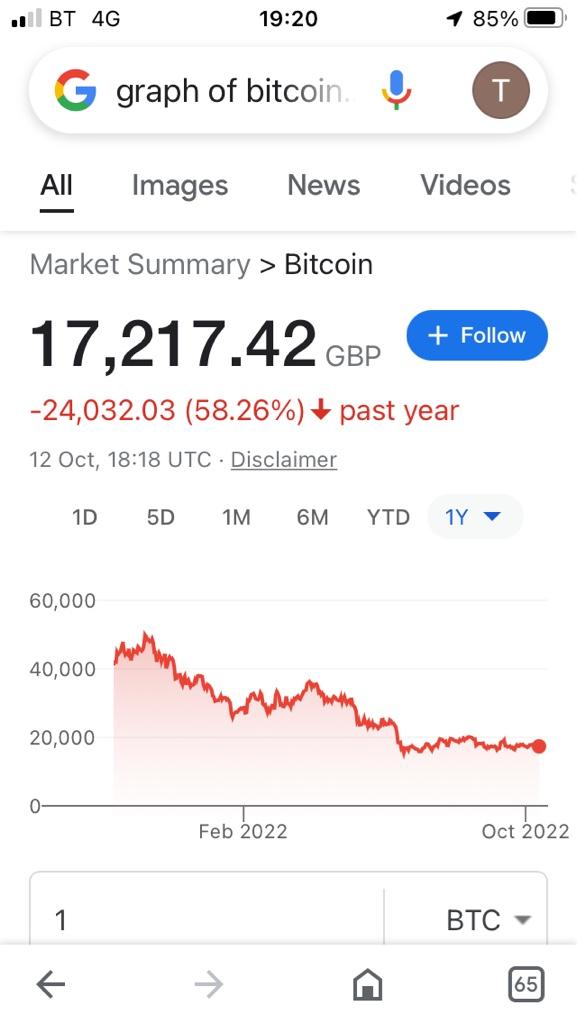
Task: Select the 6M time range
Action: point(312,517)
